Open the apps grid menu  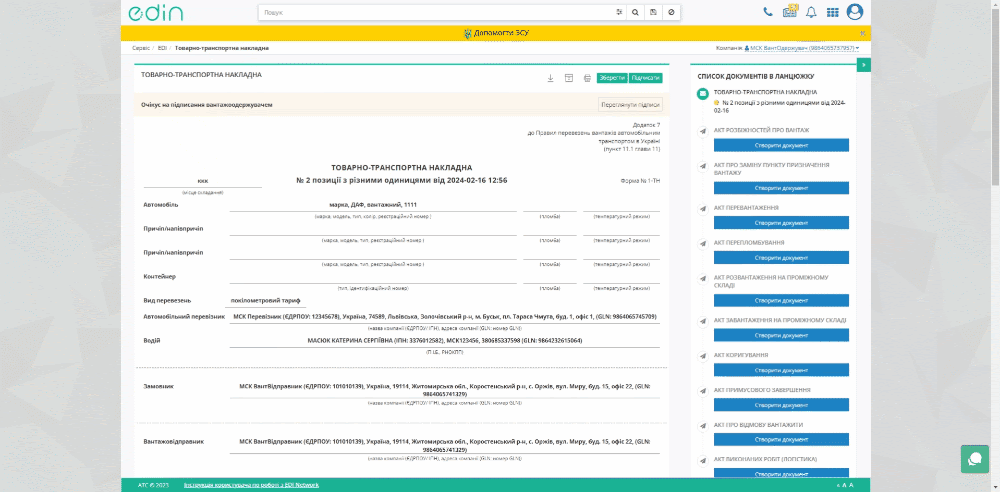[832, 12]
